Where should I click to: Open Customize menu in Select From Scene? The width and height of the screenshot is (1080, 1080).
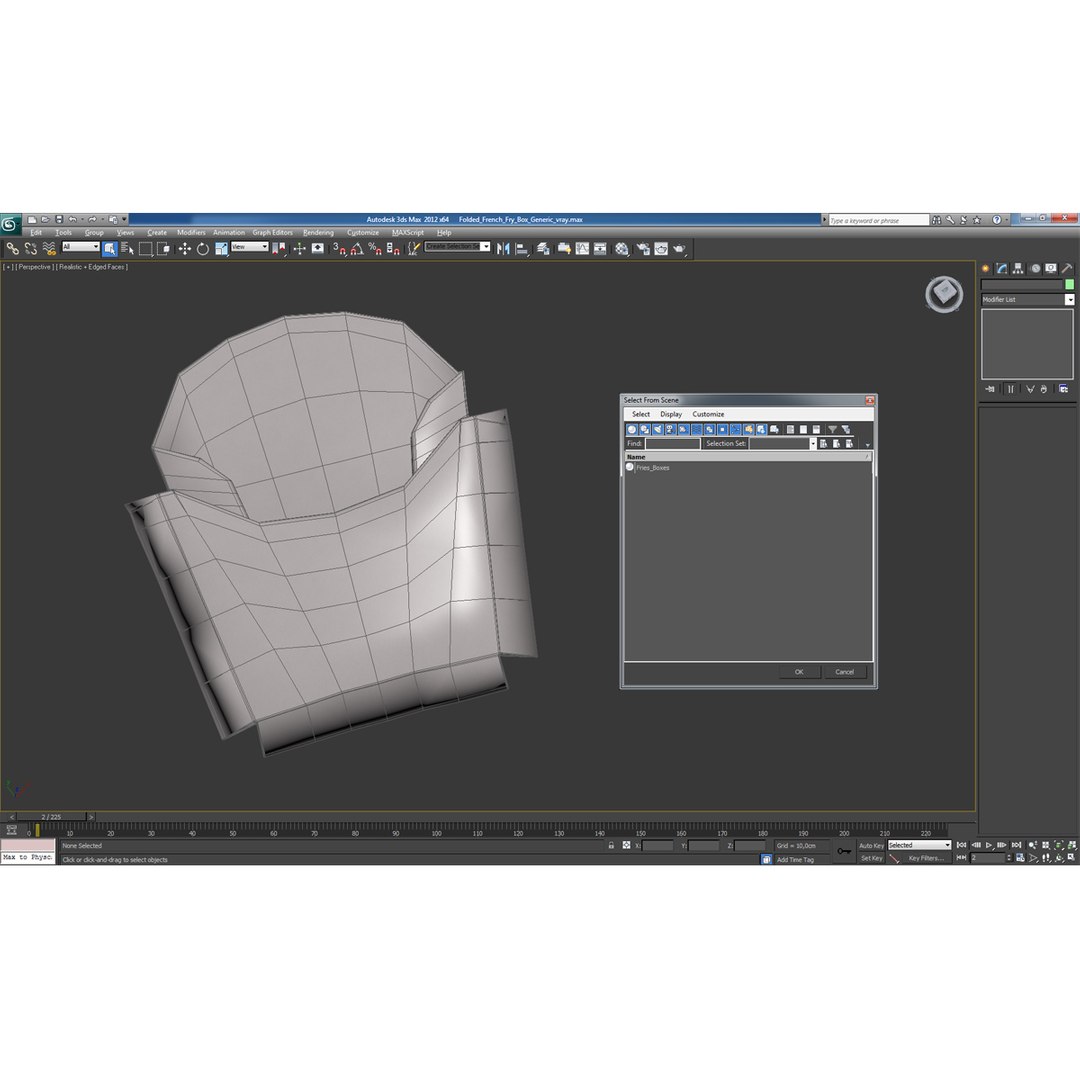[708, 415]
